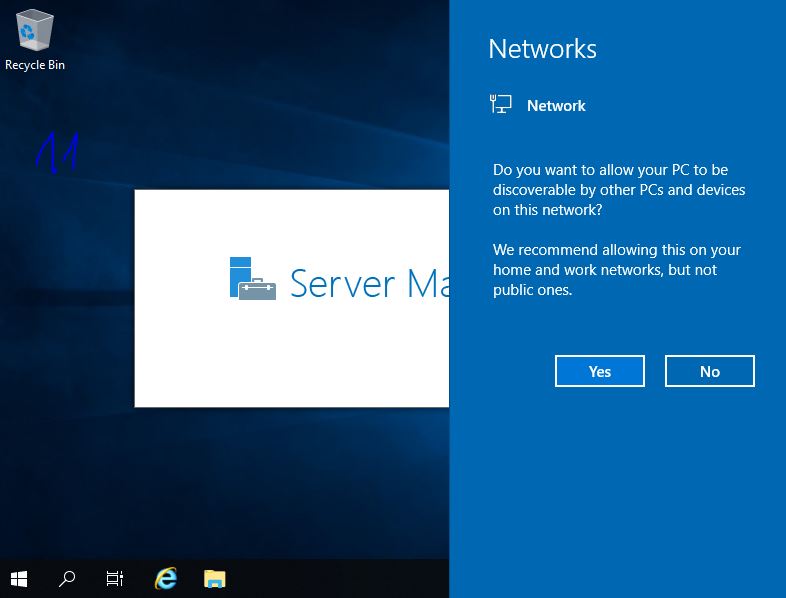Click the Server Manager toolbox logo
Image resolution: width=786 pixels, height=598 pixels.
coord(252,279)
